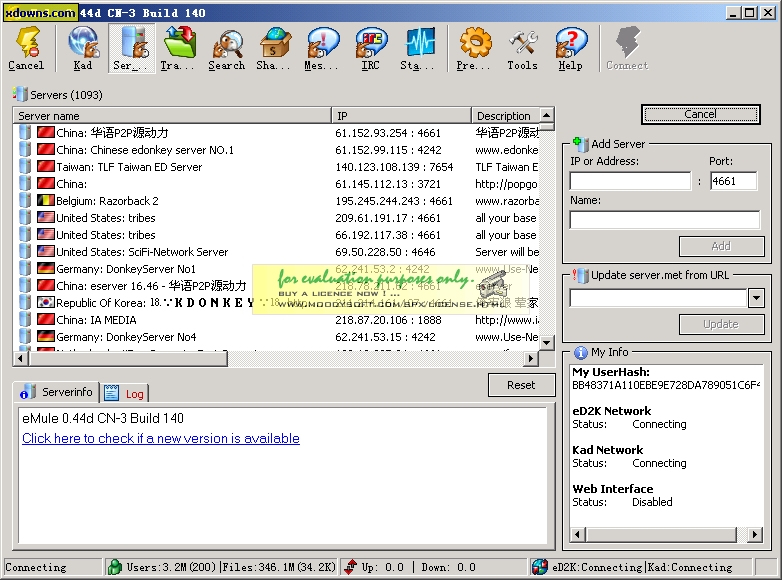The width and height of the screenshot is (782, 580).
Task: Click server list scroll up arrow
Action: pos(547,115)
